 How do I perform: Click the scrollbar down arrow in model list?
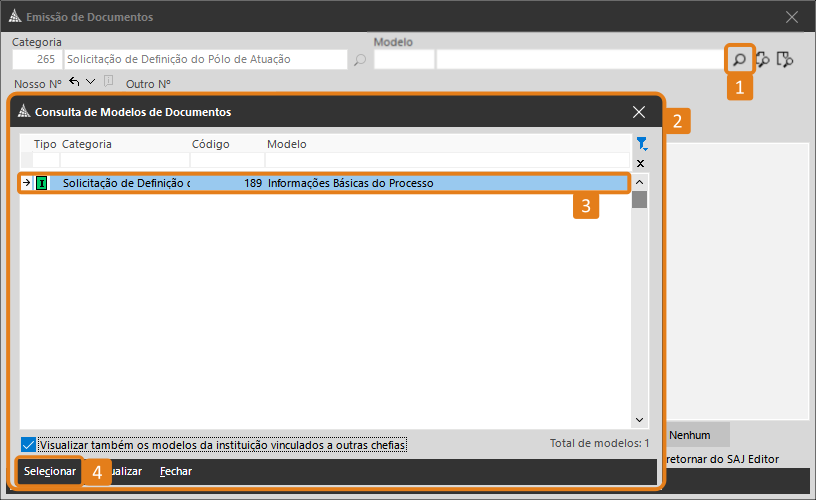tap(639, 420)
